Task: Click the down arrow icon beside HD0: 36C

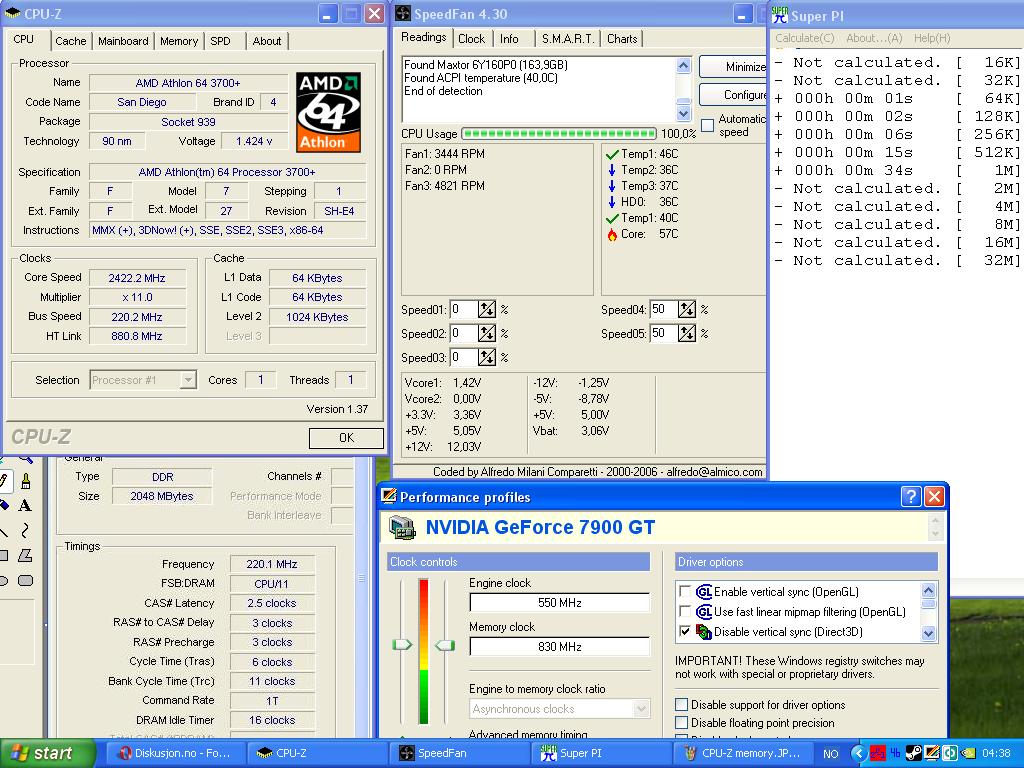Action: pos(611,202)
